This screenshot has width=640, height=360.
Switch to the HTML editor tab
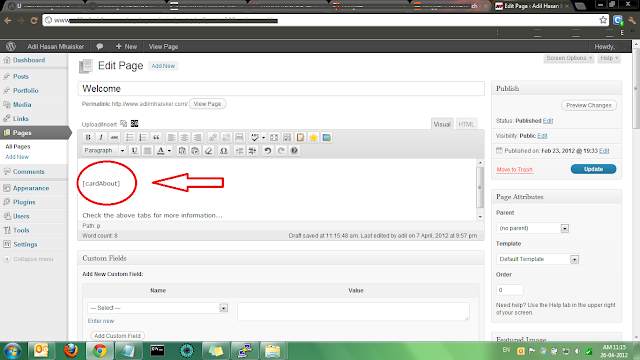coord(466,124)
